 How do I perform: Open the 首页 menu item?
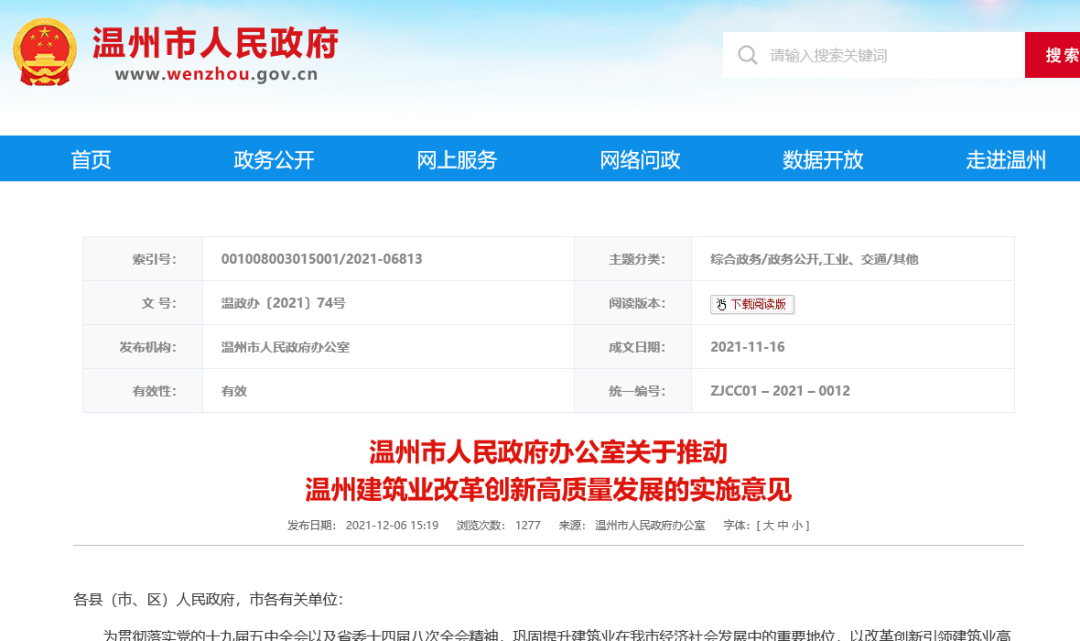click(91, 158)
